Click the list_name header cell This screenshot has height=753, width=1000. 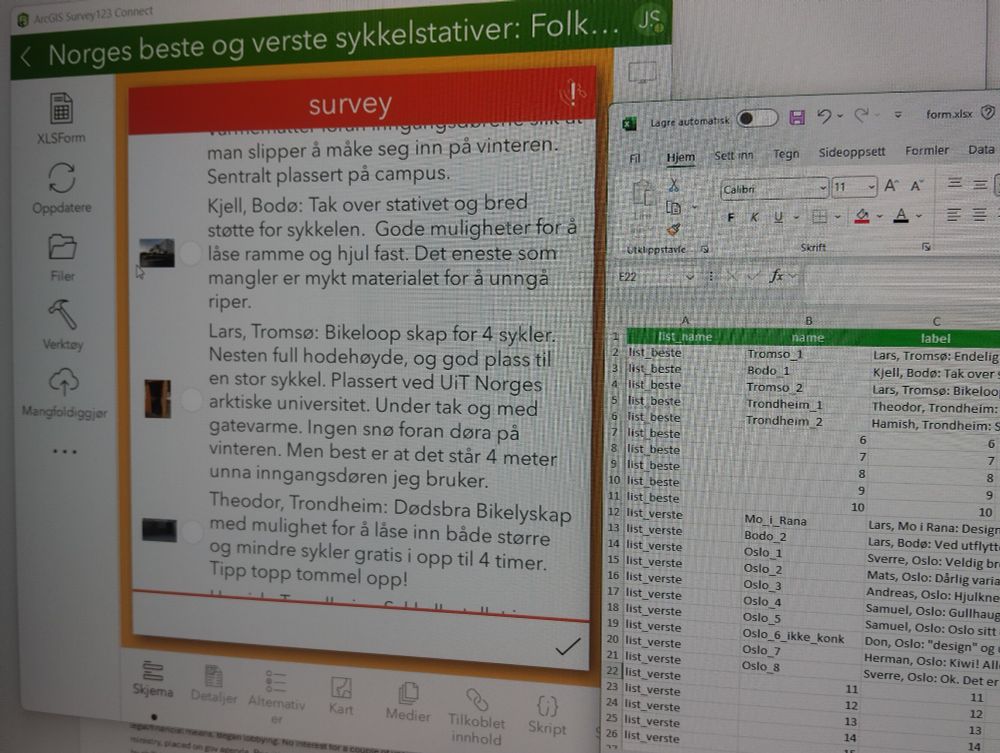(684, 337)
